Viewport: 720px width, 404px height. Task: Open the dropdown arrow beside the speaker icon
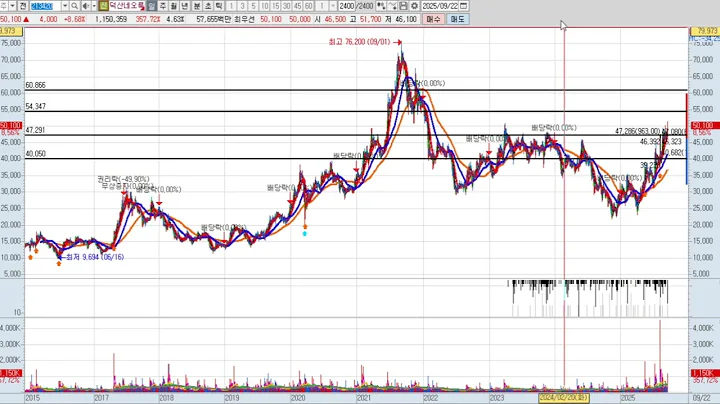pos(94,6)
